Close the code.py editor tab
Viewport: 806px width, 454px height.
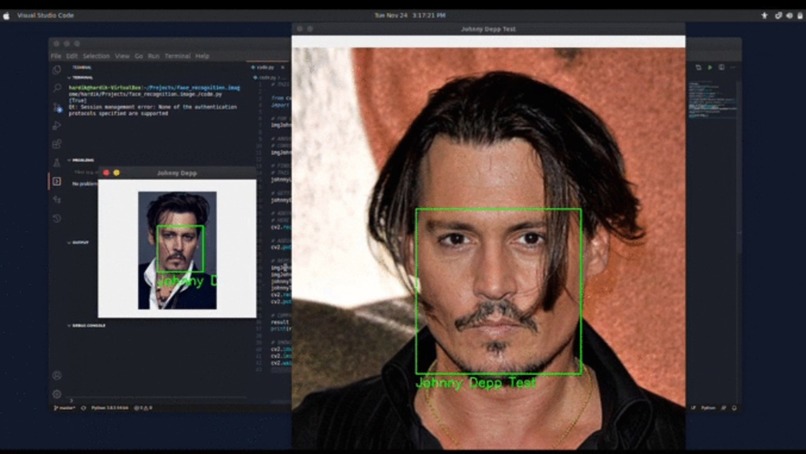[x=283, y=67]
